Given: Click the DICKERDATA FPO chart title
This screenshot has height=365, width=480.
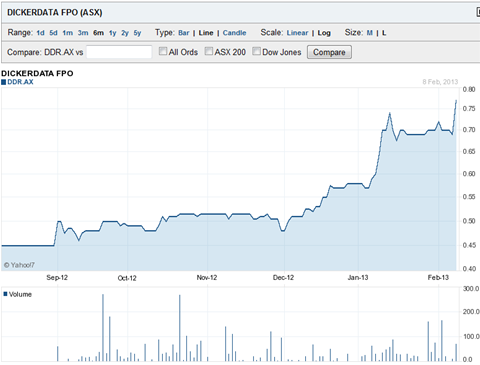Looking at the screenshot, I should coord(37,73).
